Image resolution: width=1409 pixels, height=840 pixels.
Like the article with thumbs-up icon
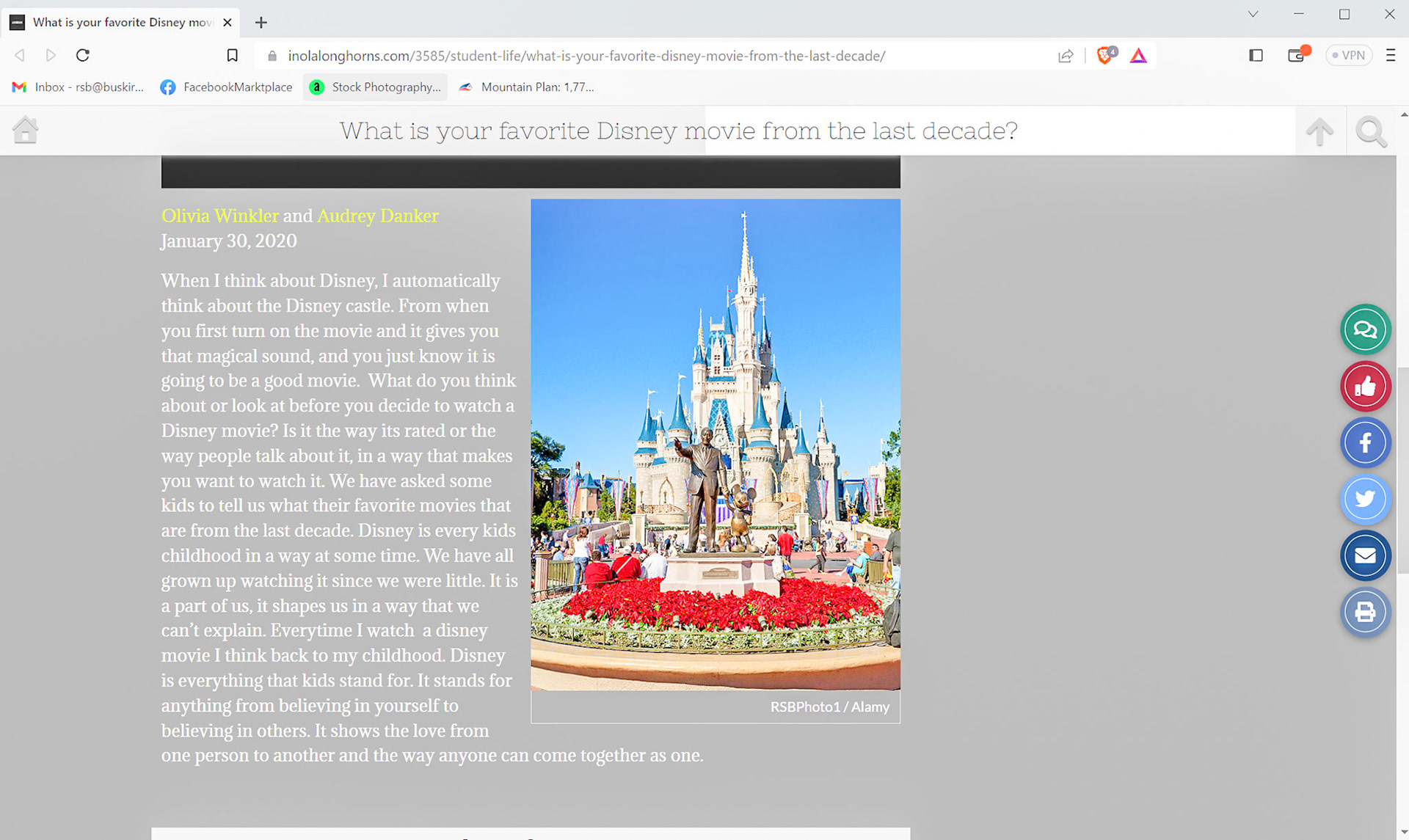(x=1365, y=386)
